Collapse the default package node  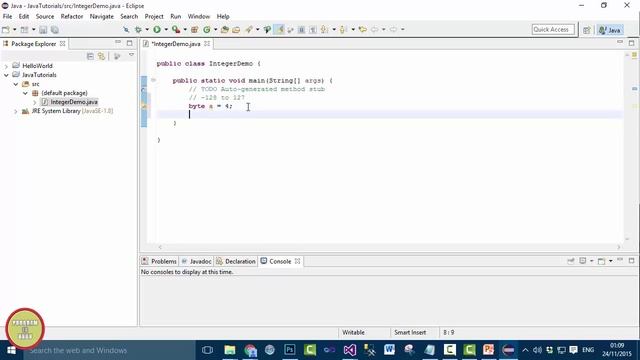25,93
